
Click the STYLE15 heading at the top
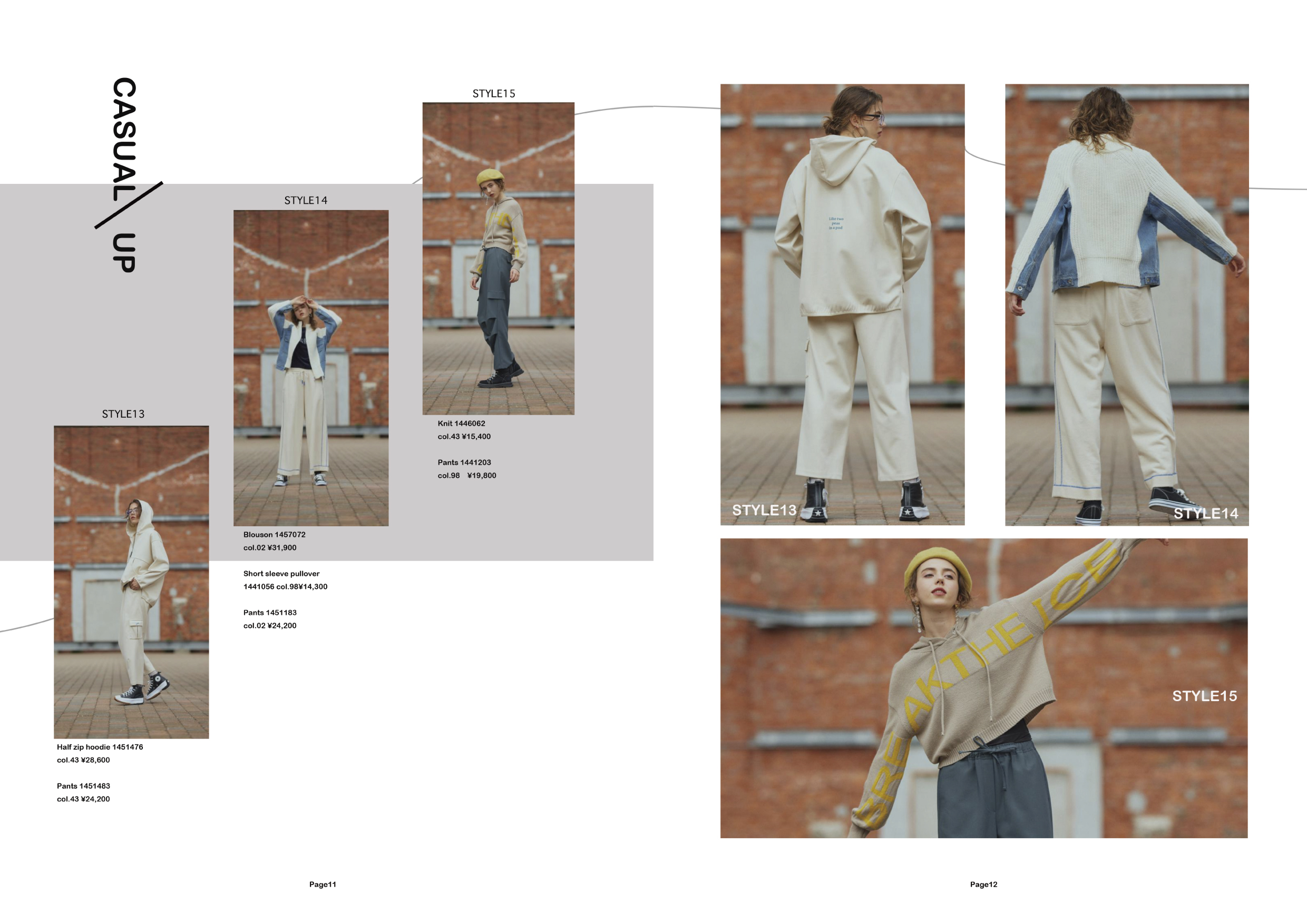[493, 94]
